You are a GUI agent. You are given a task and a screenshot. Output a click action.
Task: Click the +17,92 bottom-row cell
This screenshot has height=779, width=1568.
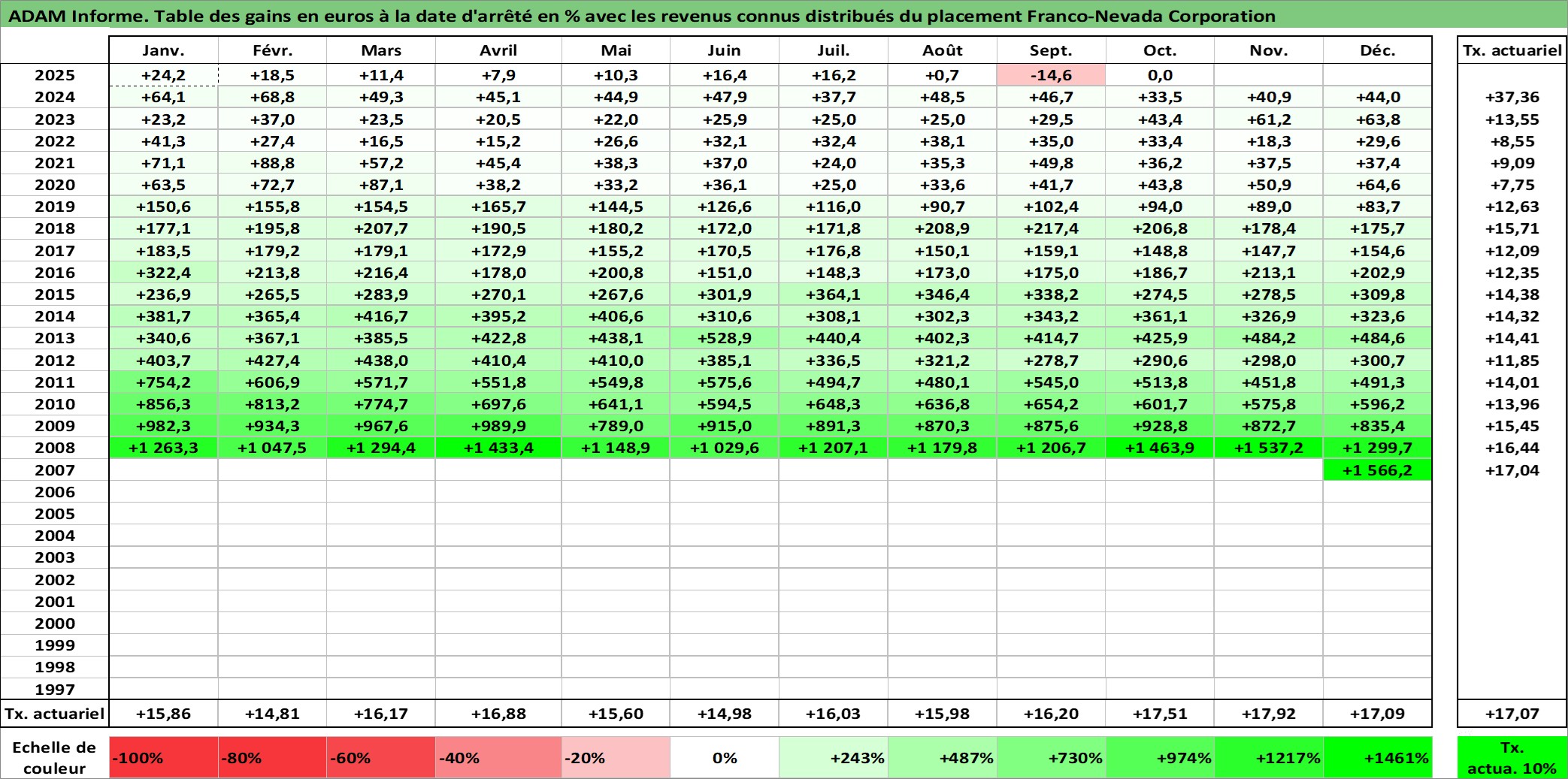[x=1269, y=714]
